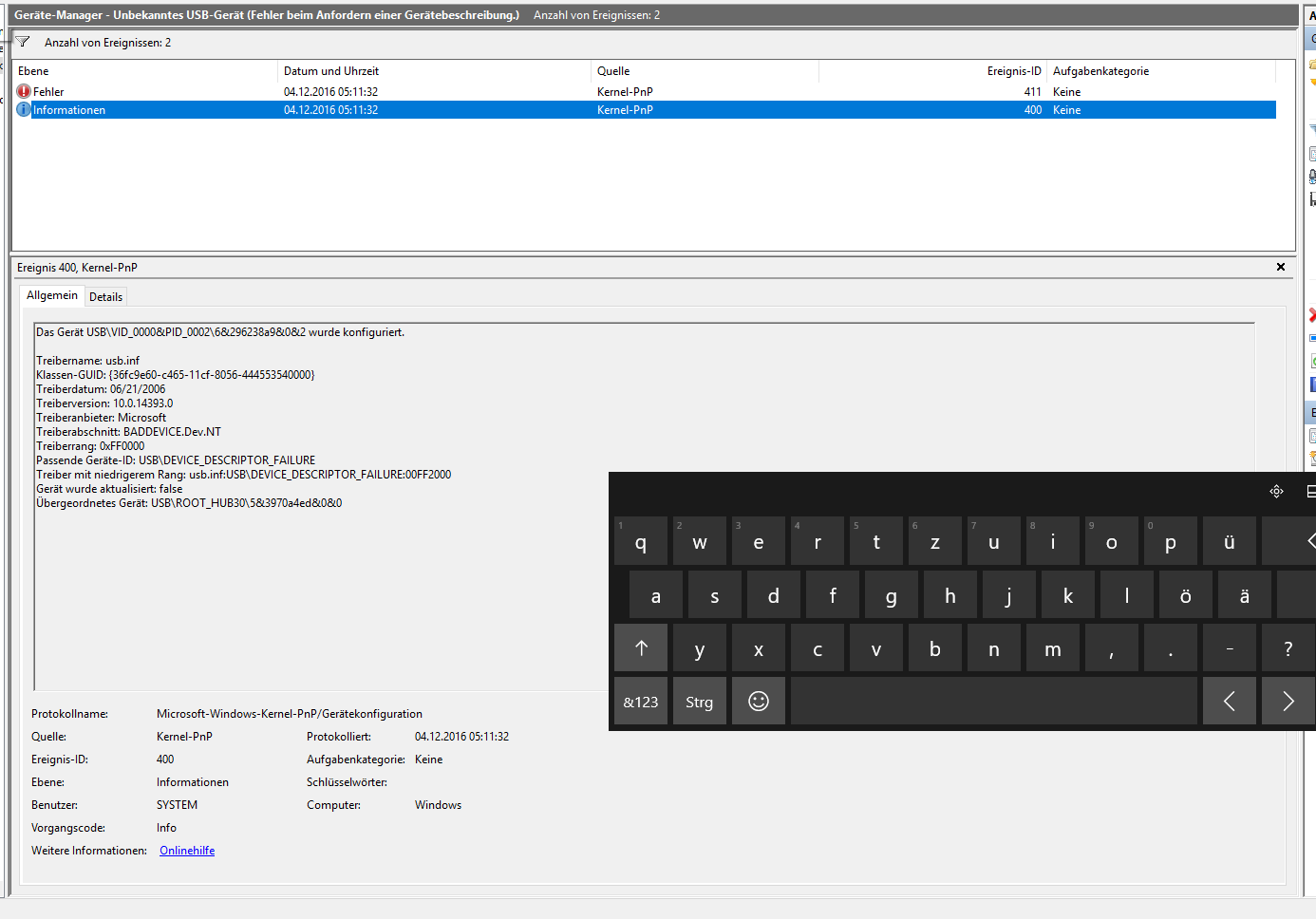The image size is (1316, 919).
Task: Tap the w key on touch keyboard
Action: click(x=700, y=541)
